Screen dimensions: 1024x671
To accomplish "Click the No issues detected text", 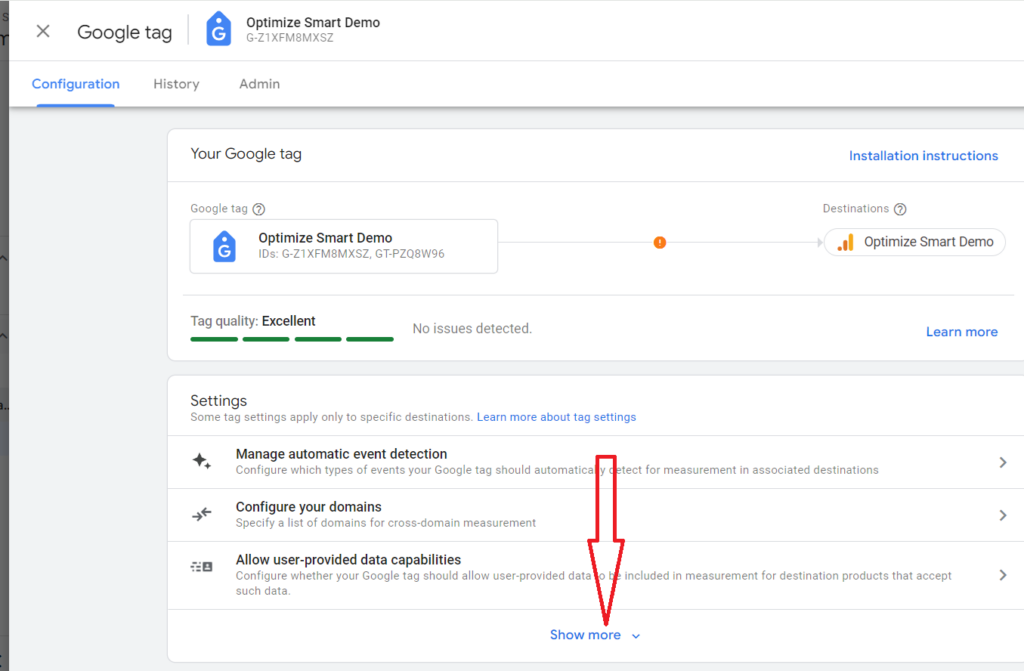I will pos(472,329).
